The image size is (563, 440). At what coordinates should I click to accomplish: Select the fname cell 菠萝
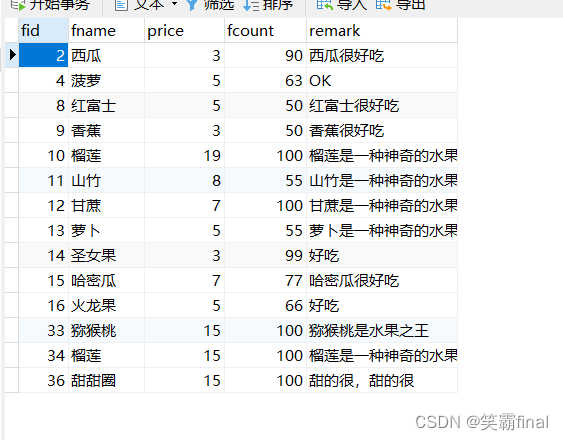click(x=106, y=80)
